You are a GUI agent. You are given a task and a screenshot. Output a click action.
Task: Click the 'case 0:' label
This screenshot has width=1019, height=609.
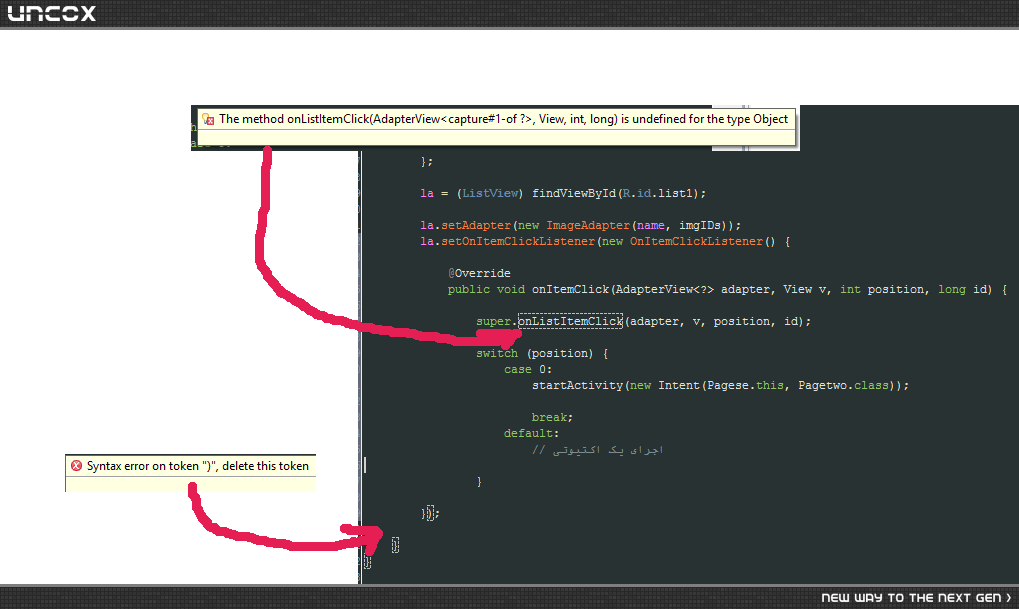point(528,369)
